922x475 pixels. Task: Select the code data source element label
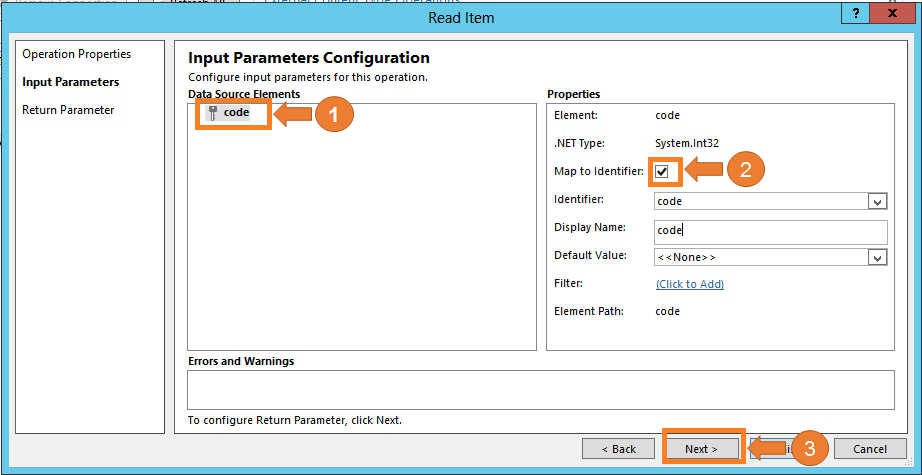[x=237, y=113]
